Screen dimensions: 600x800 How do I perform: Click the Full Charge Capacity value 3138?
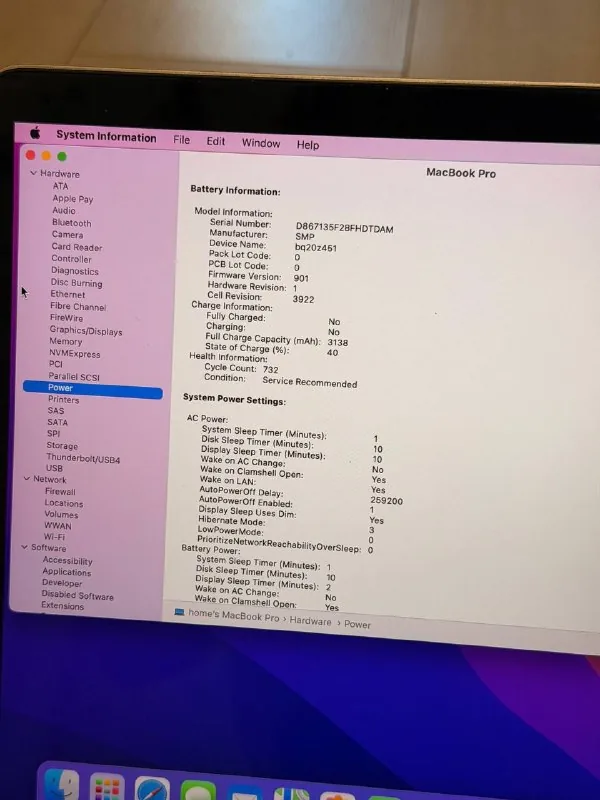click(x=338, y=342)
